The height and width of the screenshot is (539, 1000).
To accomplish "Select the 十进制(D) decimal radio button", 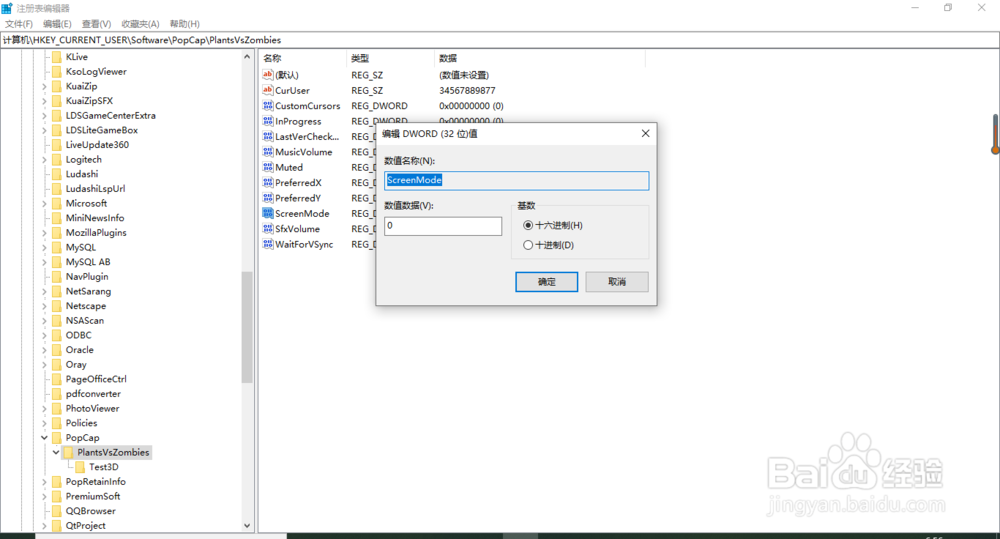I will tap(527, 245).
